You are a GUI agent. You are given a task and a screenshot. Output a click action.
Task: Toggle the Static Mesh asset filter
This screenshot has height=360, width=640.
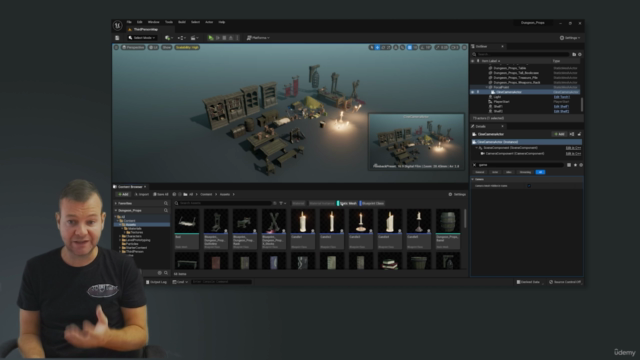pos(347,203)
